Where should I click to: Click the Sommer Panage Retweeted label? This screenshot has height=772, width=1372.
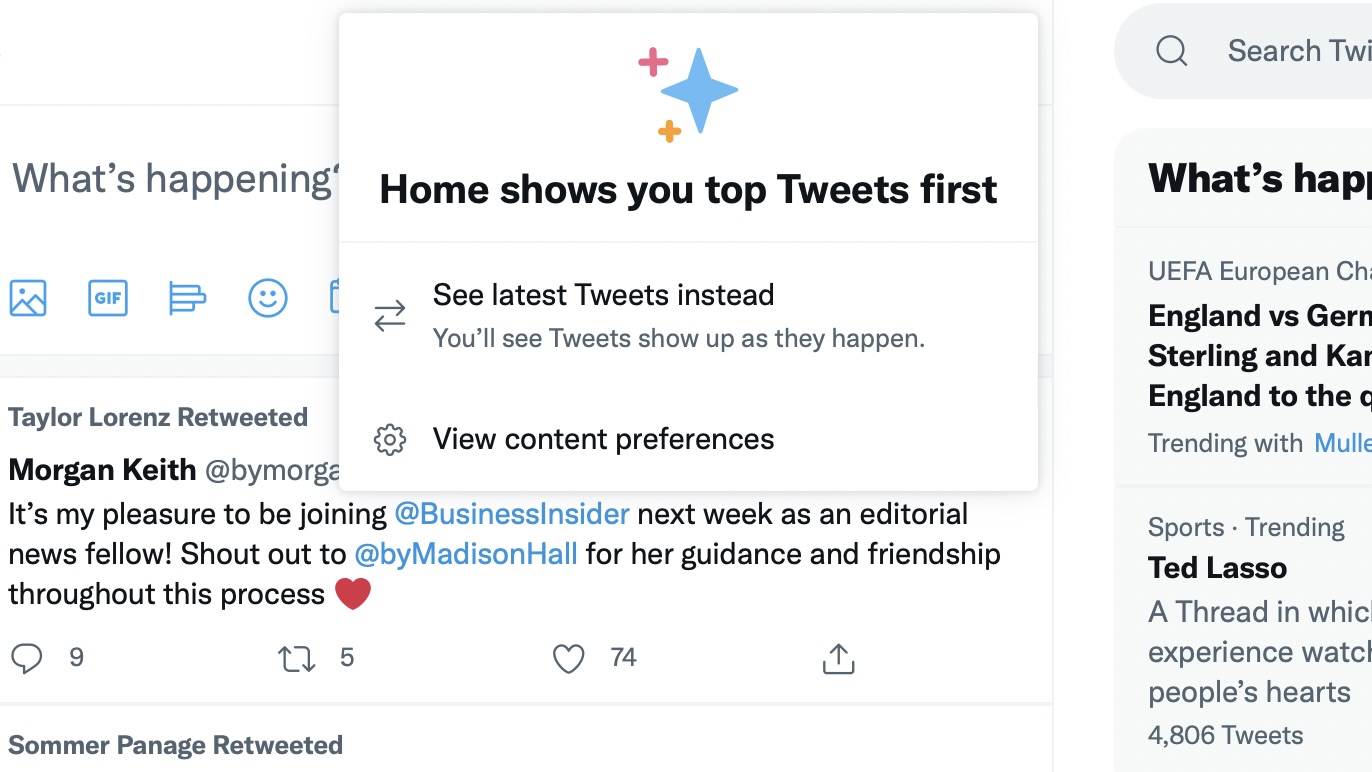click(175, 745)
